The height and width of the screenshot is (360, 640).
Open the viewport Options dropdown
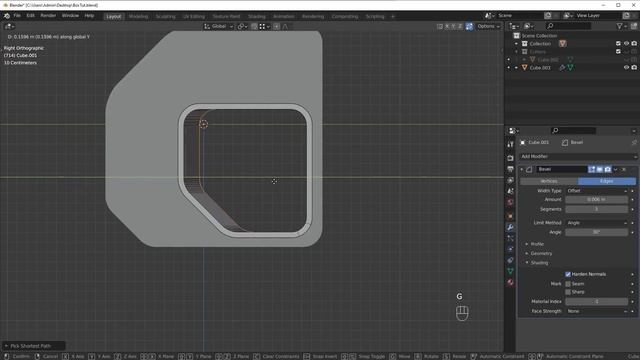489,27
